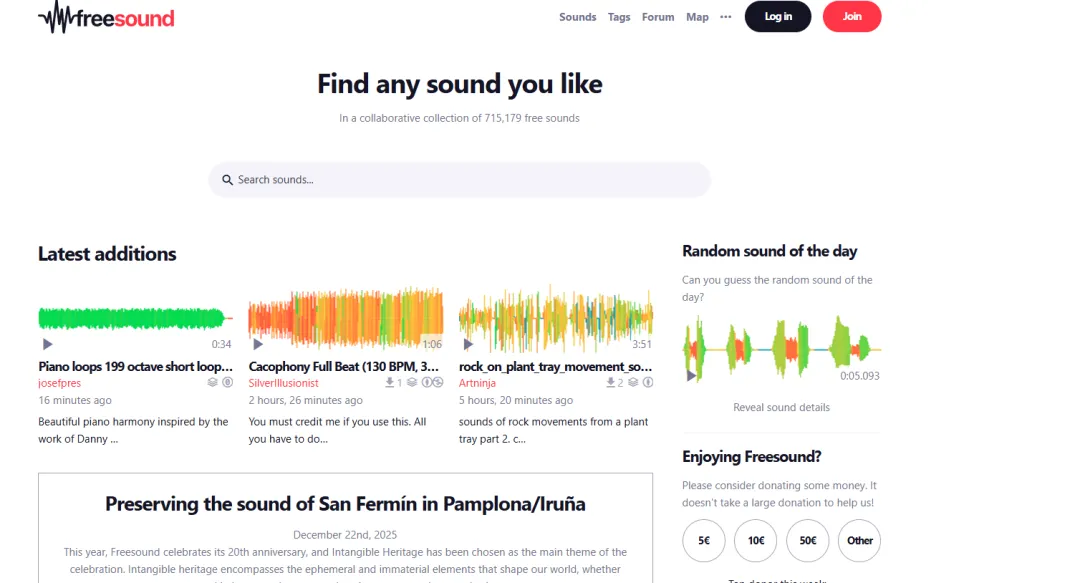
Task: Open the Forum menu item
Action: (x=658, y=17)
